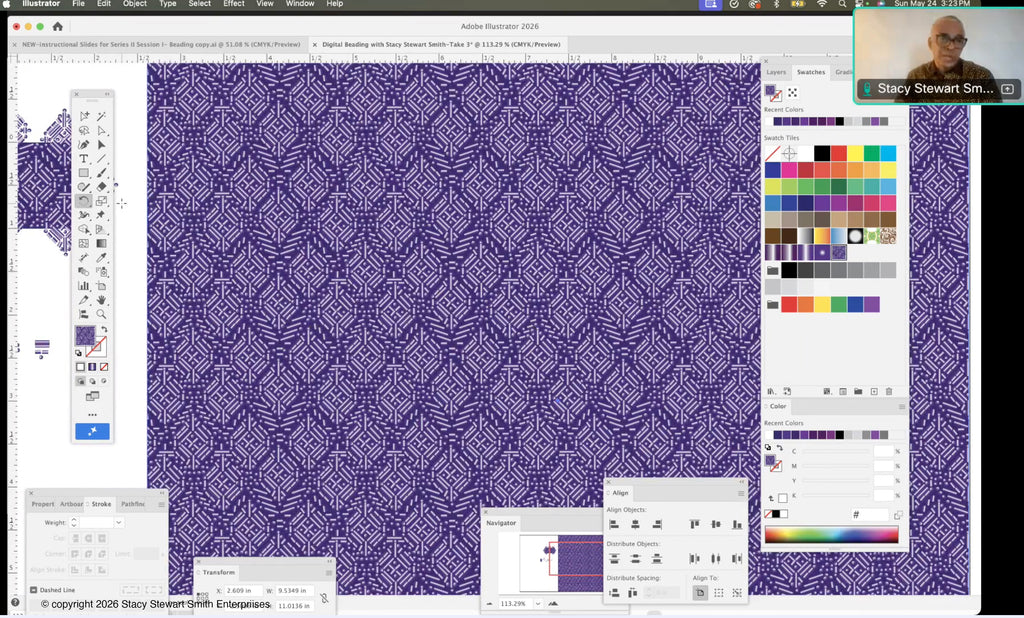Image resolution: width=1024 pixels, height=618 pixels.
Task: Open the Object menu
Action: pyautogui.click(x=135, y=4)
